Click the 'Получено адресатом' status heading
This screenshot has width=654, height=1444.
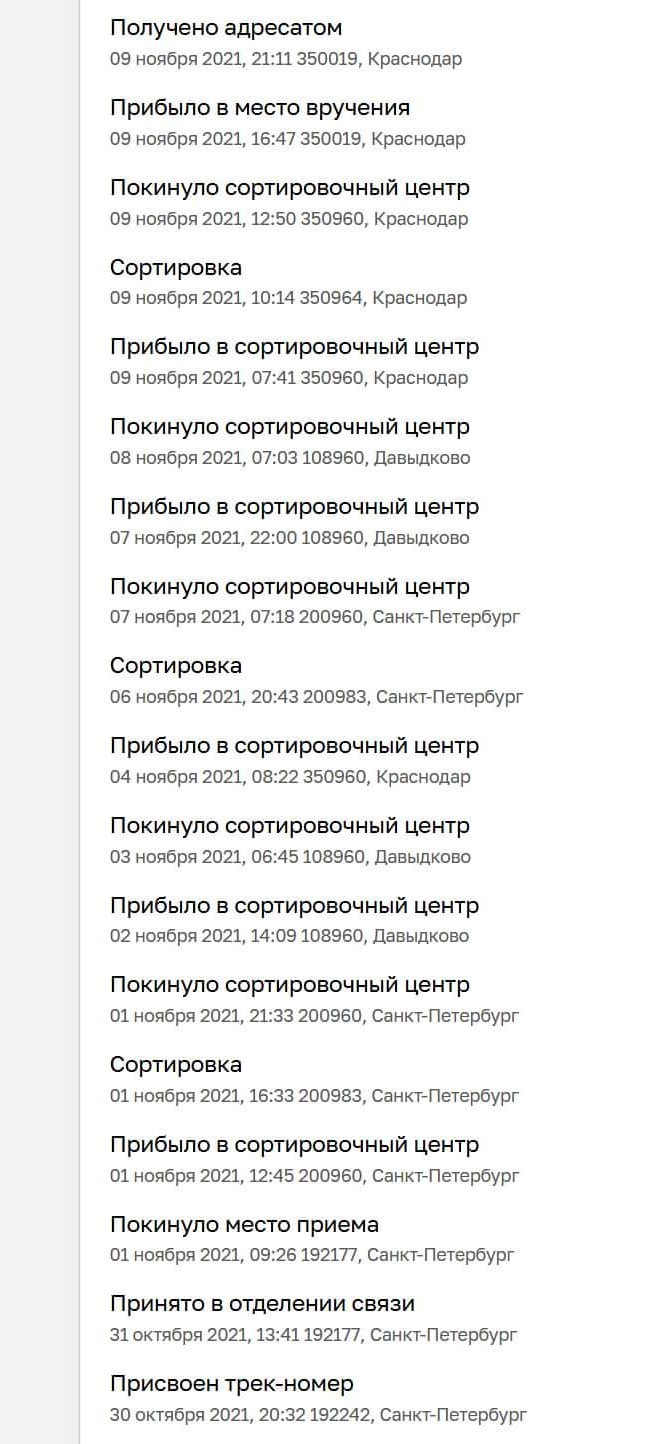(x=226, y=28)
